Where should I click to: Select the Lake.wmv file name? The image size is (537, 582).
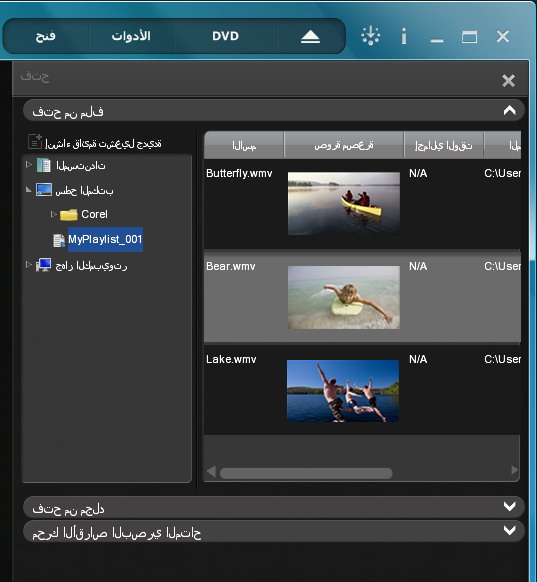click(x=231, y=359)
